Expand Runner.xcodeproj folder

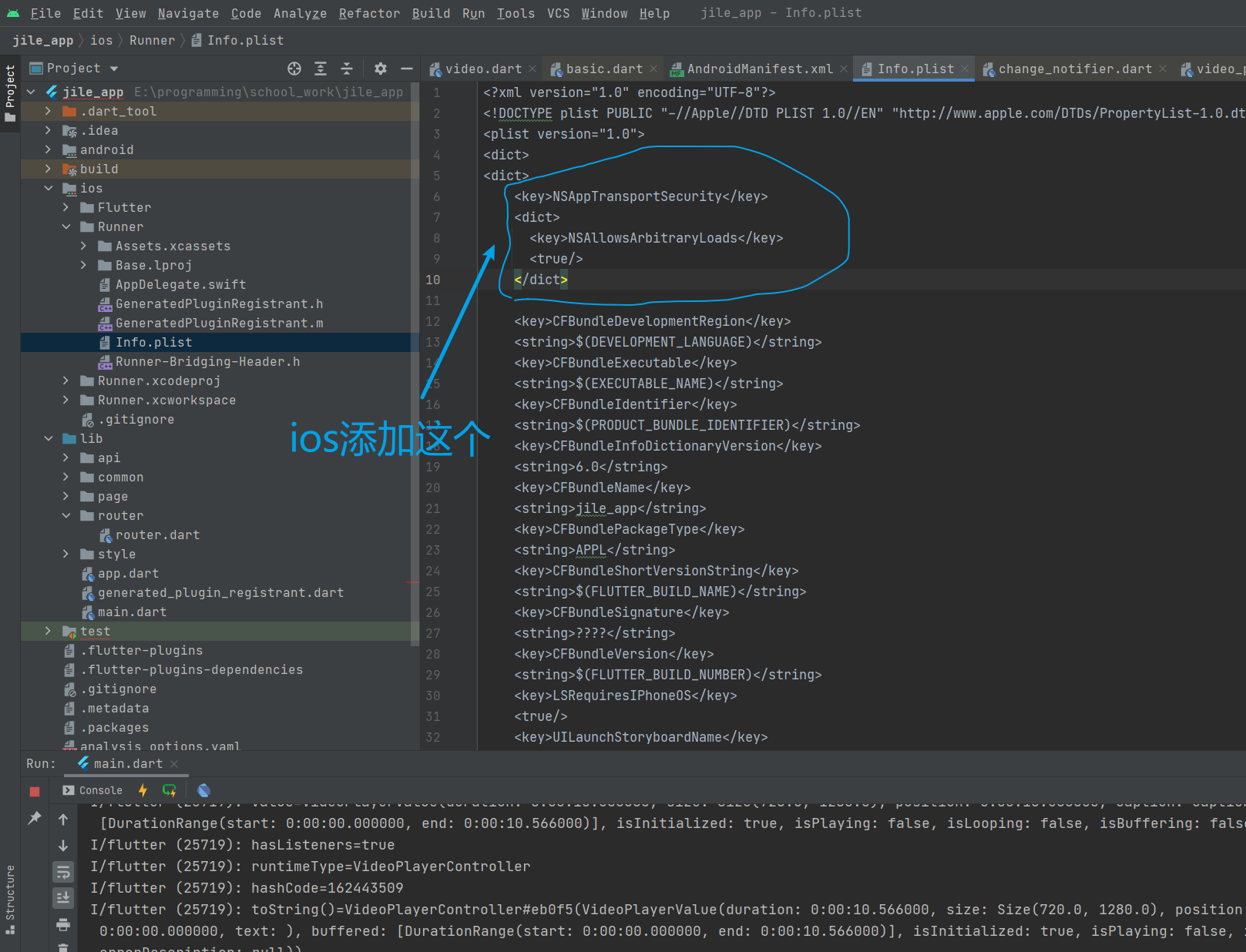[x=66, y=380]
